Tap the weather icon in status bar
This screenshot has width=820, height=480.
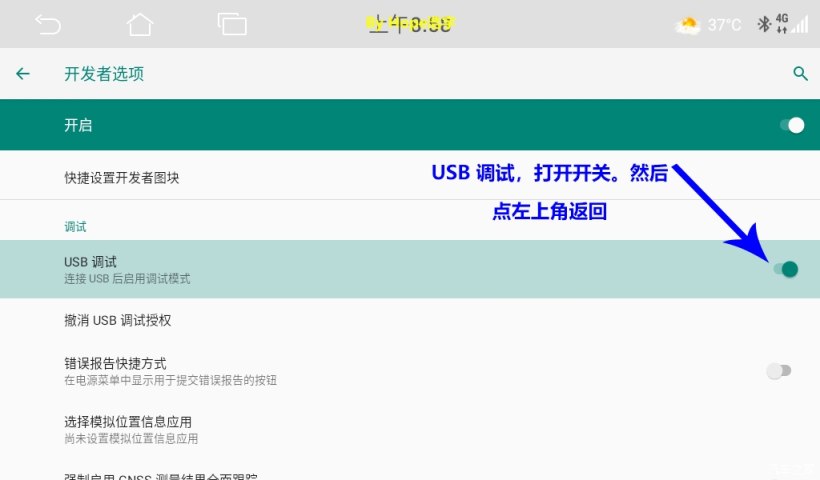tap(688, 25)
